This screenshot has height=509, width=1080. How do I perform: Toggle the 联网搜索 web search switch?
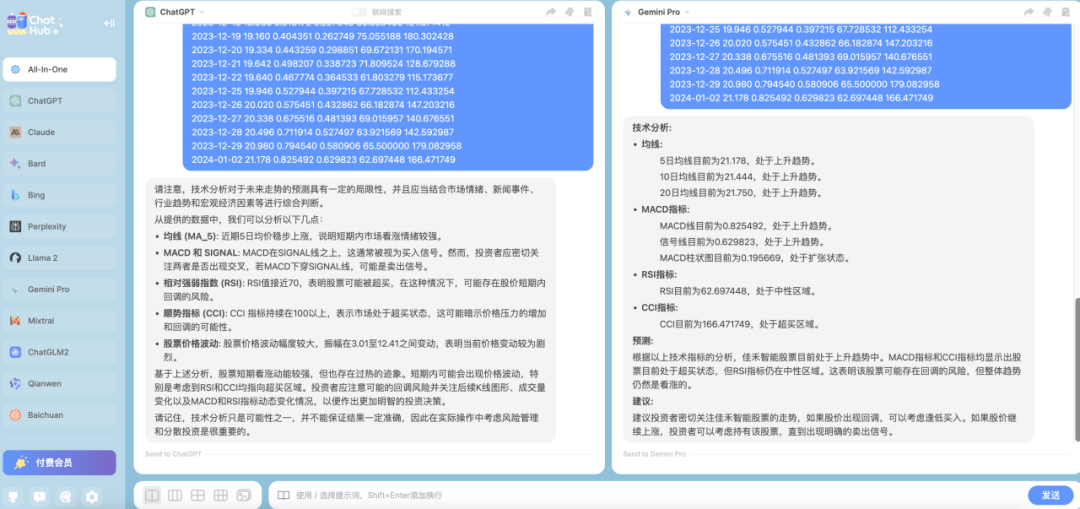[359, 12]
